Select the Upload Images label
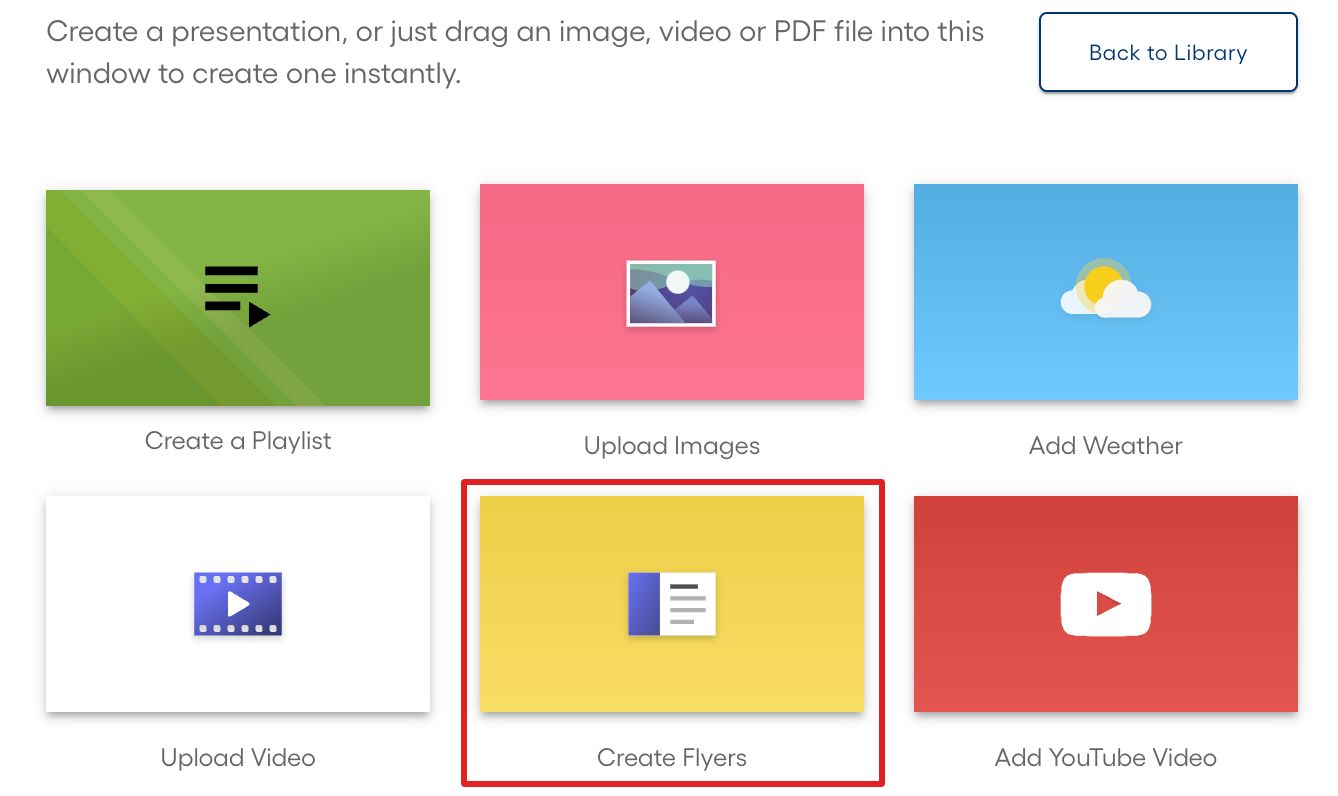Viewport: 1338px width, 796px height. [672, 446]
